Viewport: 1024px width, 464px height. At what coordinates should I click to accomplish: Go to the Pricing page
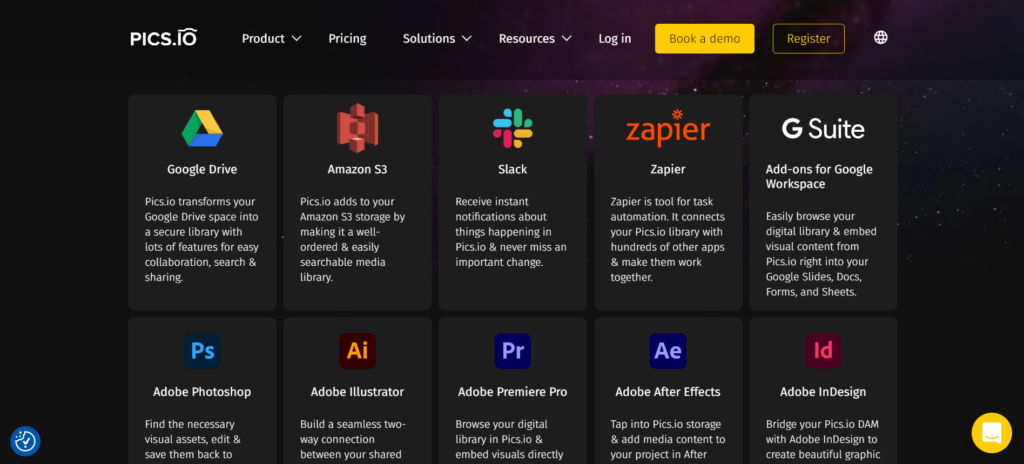coord(347,39)
